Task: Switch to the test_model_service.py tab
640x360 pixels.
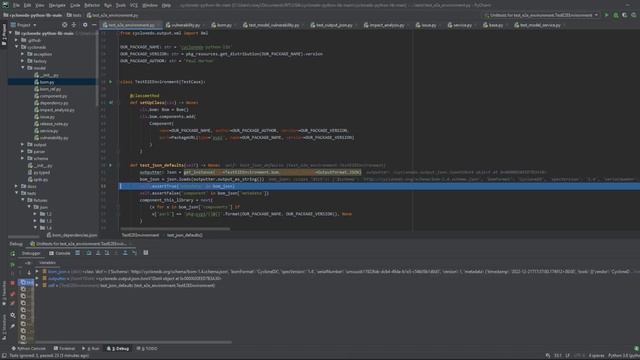Action: pos(540,25)
